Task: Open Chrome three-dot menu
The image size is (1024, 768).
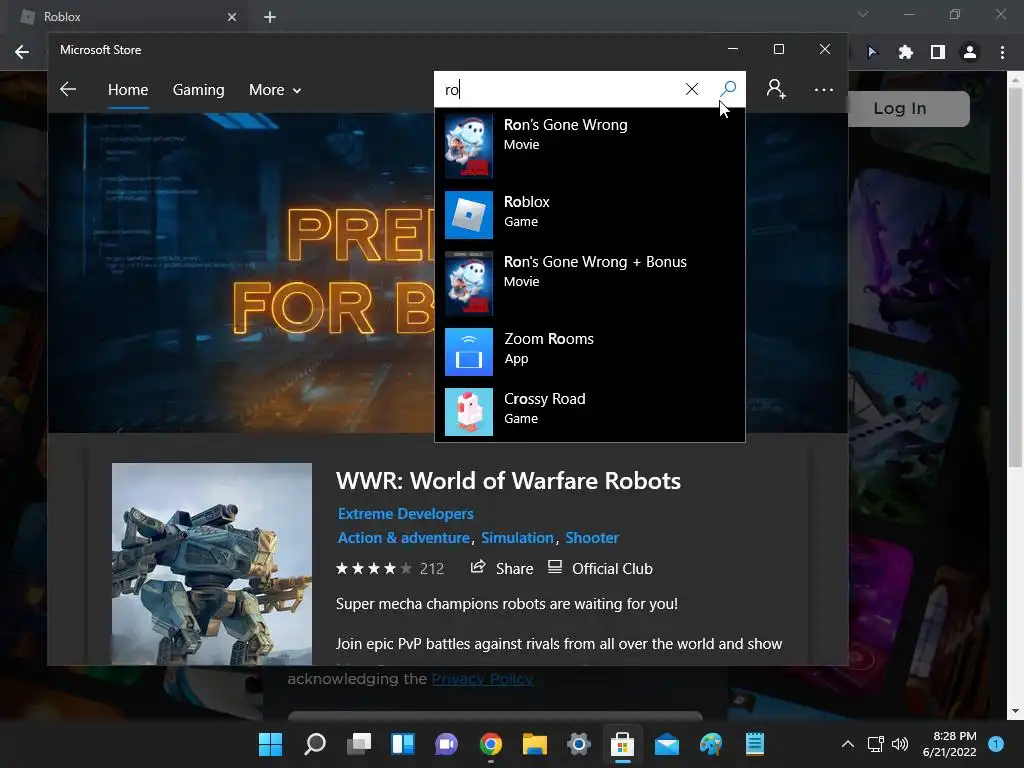Action: (1002, 52)
